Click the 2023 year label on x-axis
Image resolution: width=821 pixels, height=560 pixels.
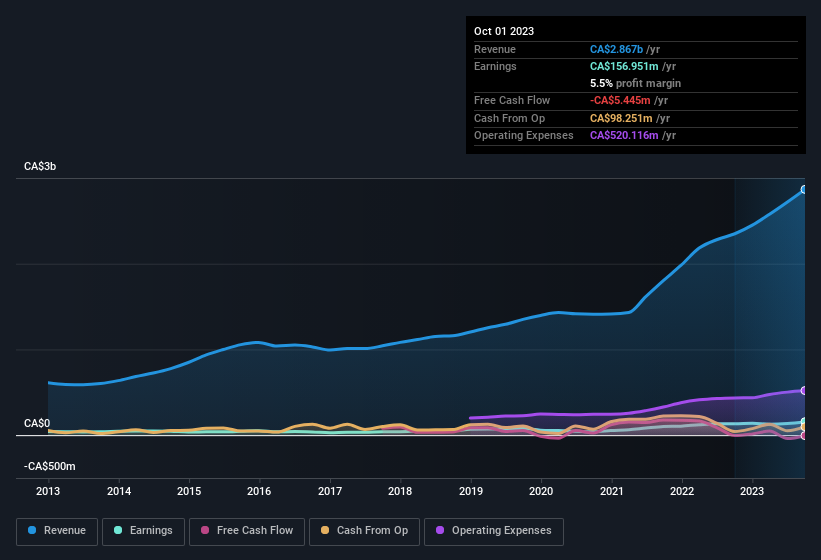tap(752, 491)
